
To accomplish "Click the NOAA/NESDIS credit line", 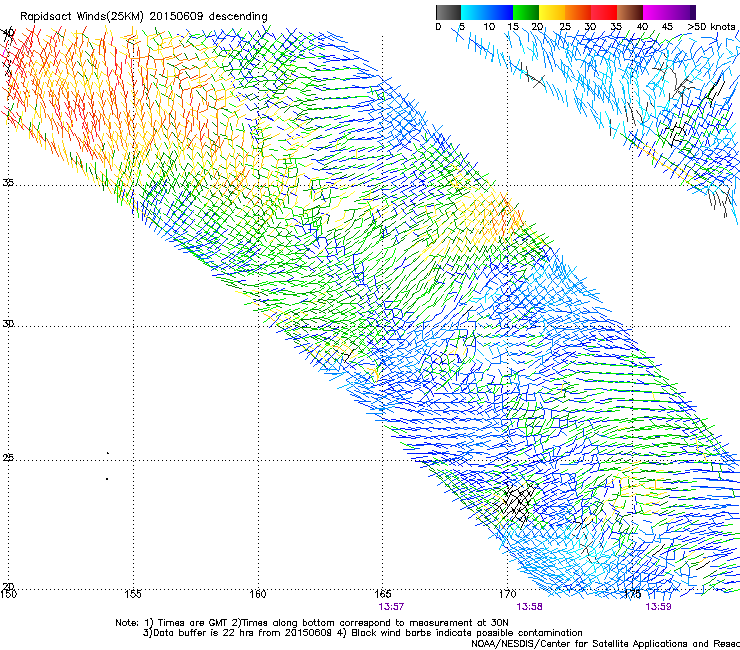I will [605, 644].
